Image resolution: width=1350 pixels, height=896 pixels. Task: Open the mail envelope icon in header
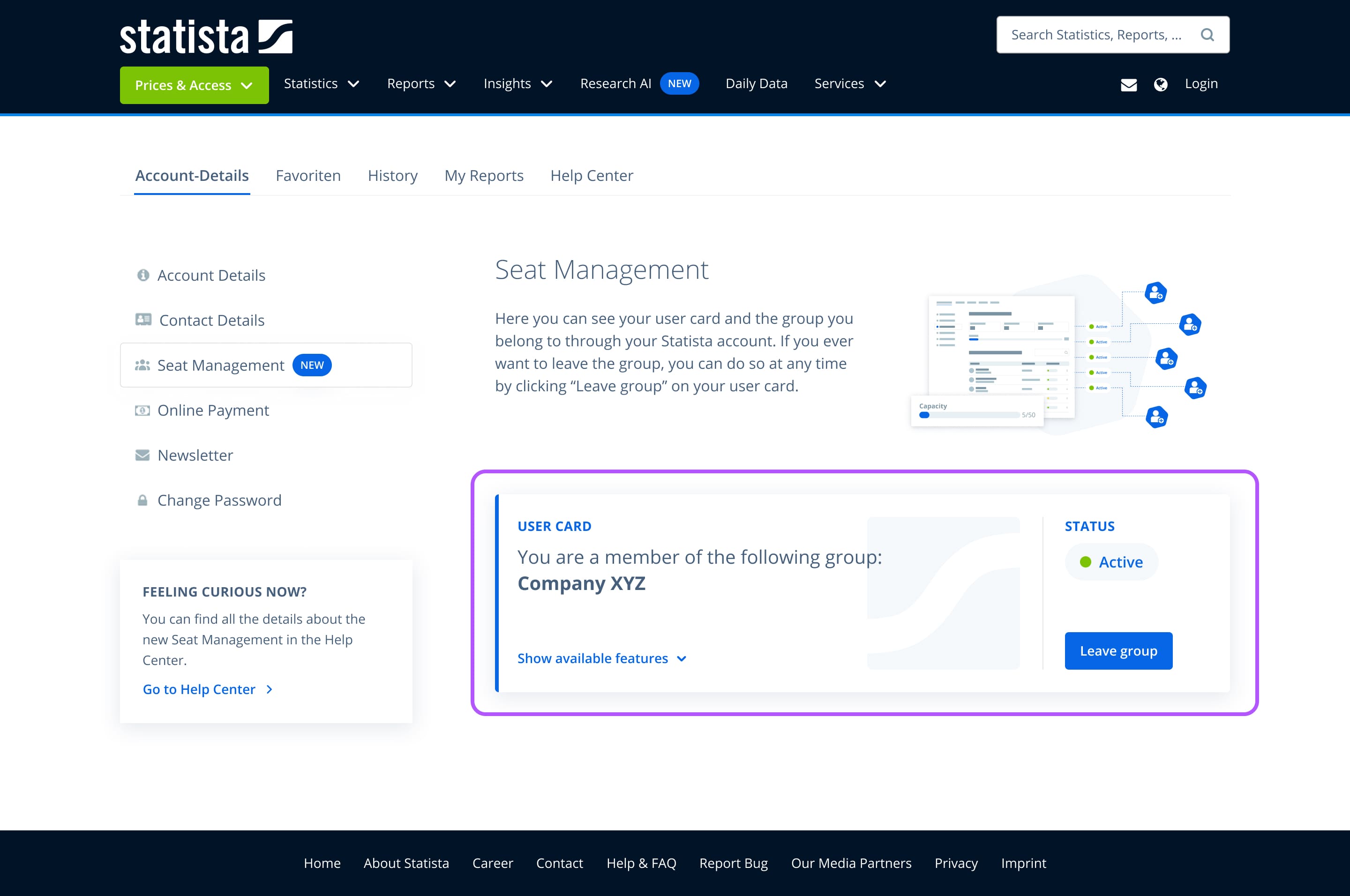pos(1128,84)
